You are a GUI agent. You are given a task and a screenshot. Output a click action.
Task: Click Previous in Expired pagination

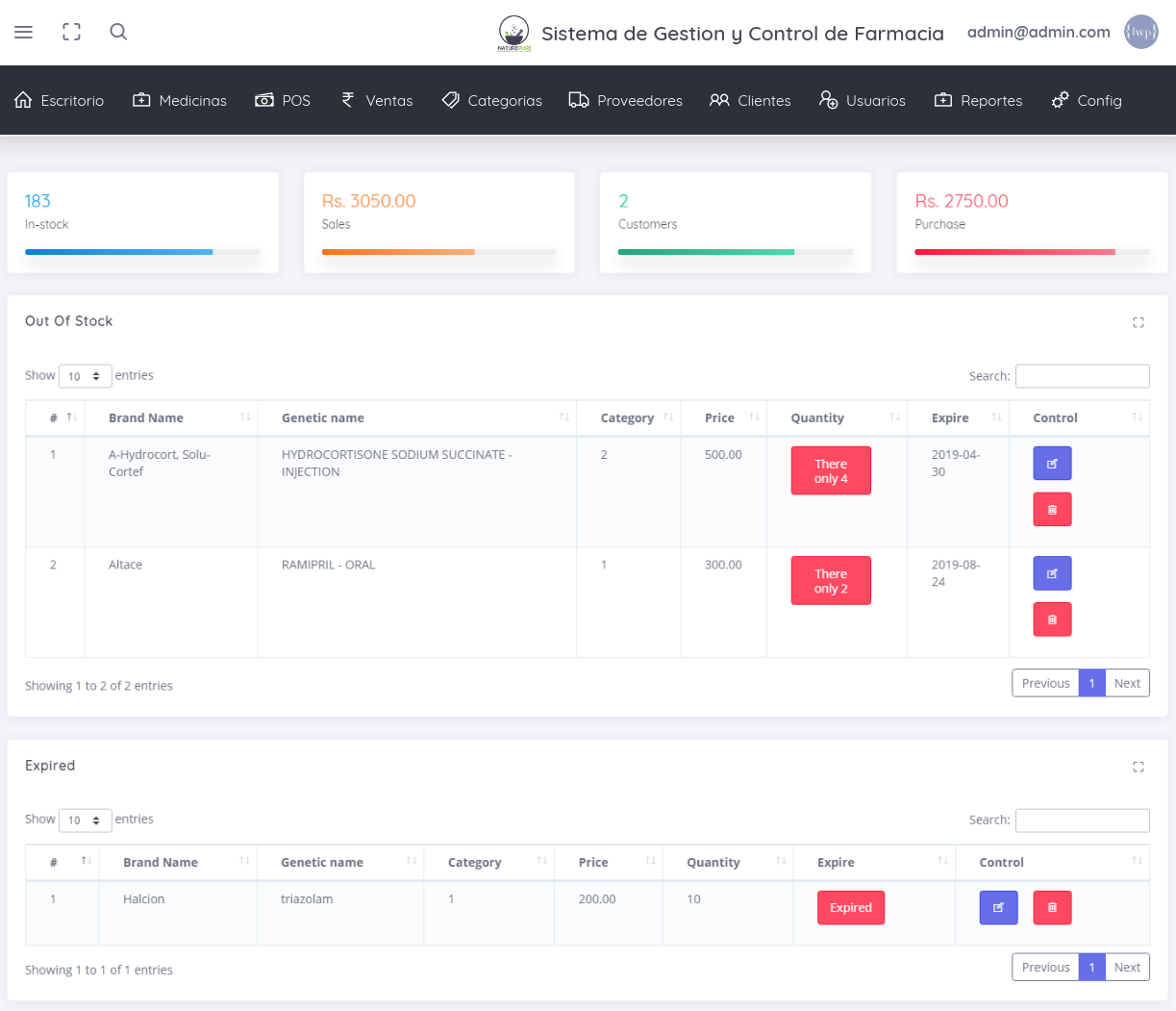(1045, 967)
